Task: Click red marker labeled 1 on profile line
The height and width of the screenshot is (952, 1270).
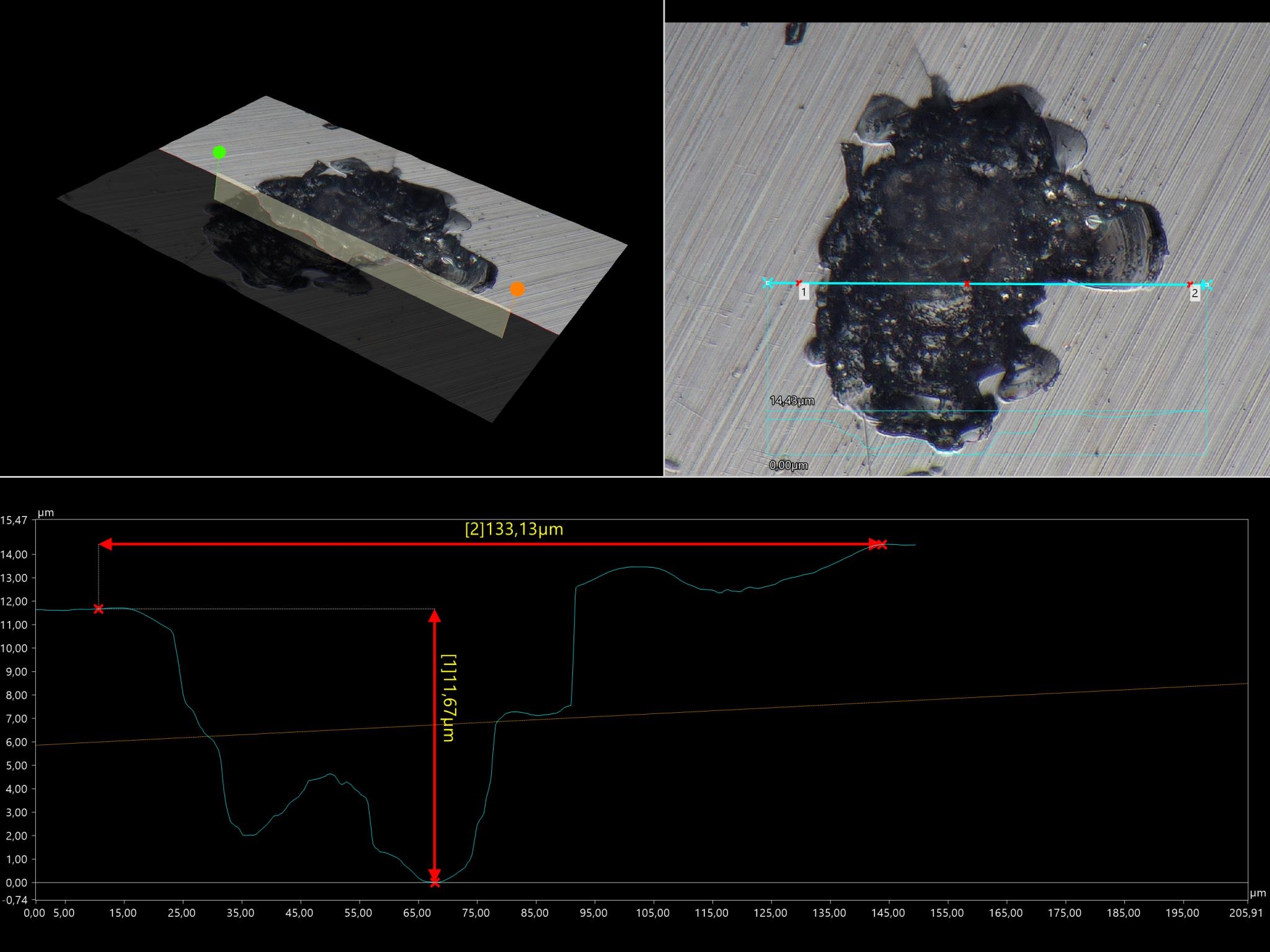Action: [x=799, y=283]
